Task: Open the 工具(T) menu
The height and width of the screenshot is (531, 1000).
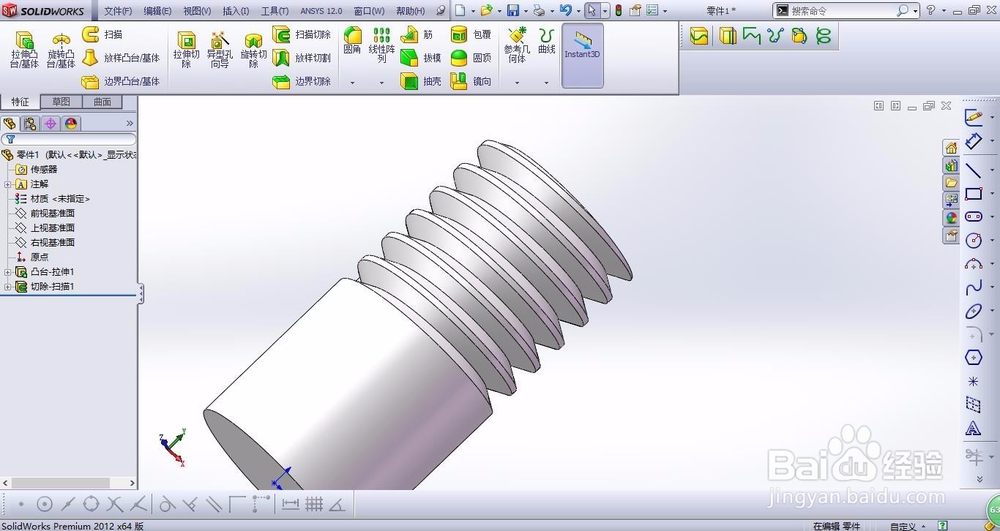Action: point(275,11)
